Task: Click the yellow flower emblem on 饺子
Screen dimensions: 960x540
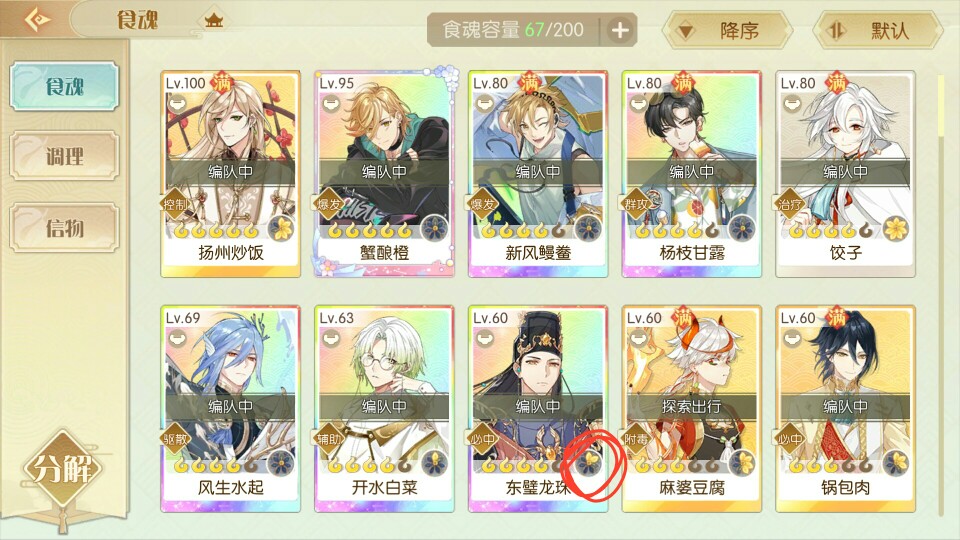Action: pyautogui.click(x=896, y=230)
